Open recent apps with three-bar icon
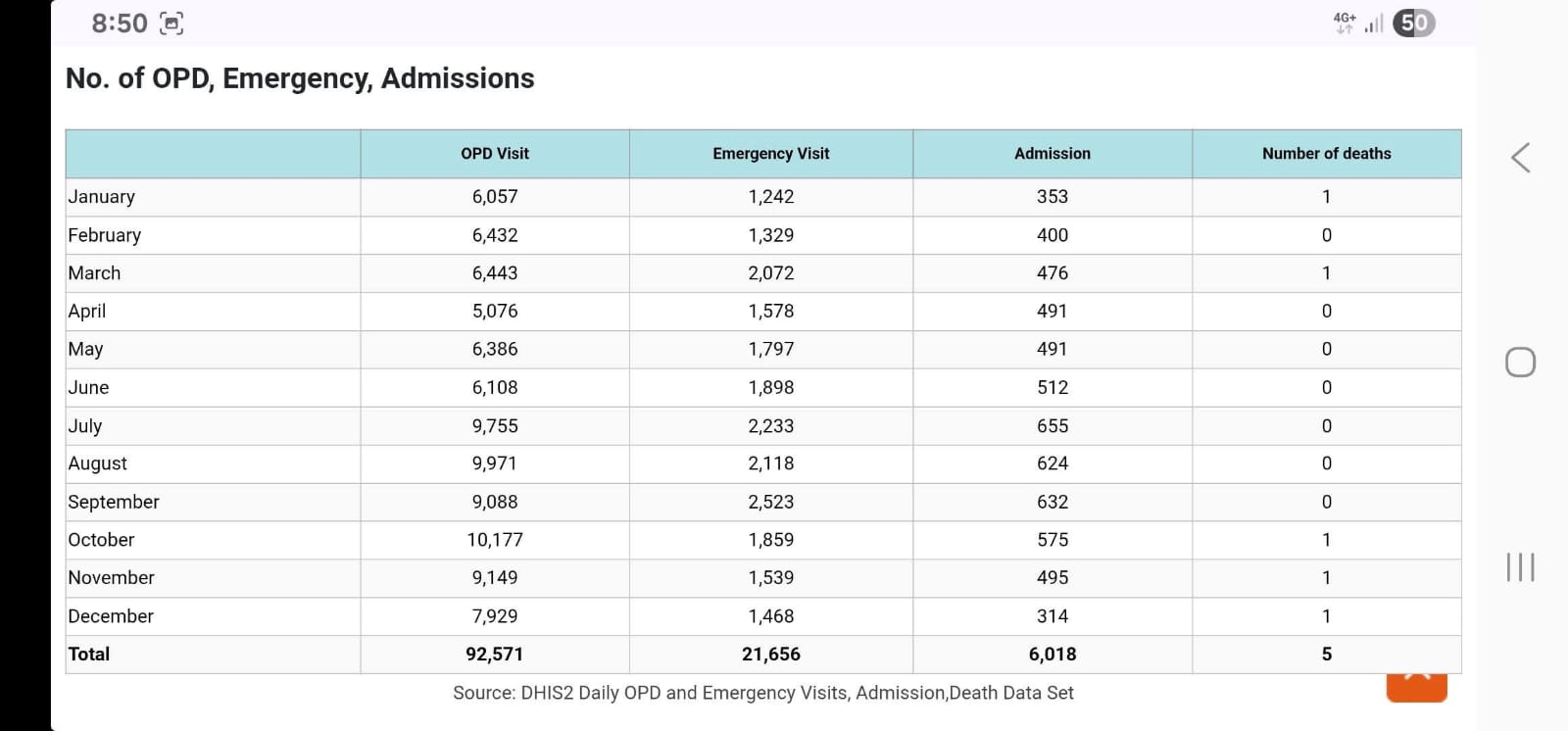 coord(1520,566)
